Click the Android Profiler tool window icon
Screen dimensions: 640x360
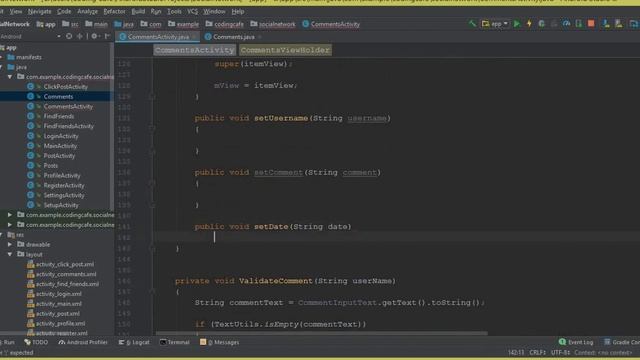pos(62,342)
